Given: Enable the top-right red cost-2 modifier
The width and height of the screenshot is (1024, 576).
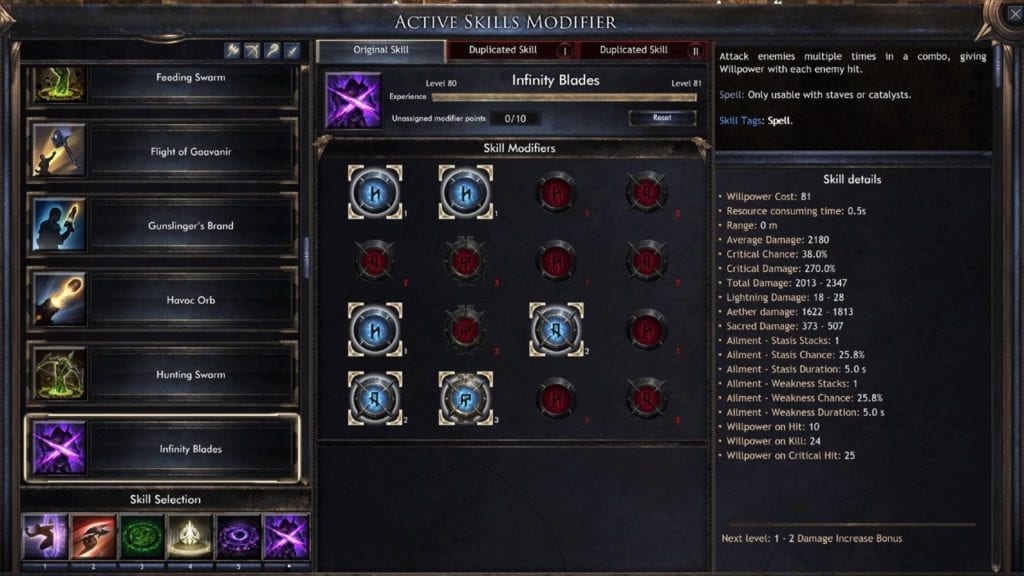Looking at the screenshot, I should (647, 192).
